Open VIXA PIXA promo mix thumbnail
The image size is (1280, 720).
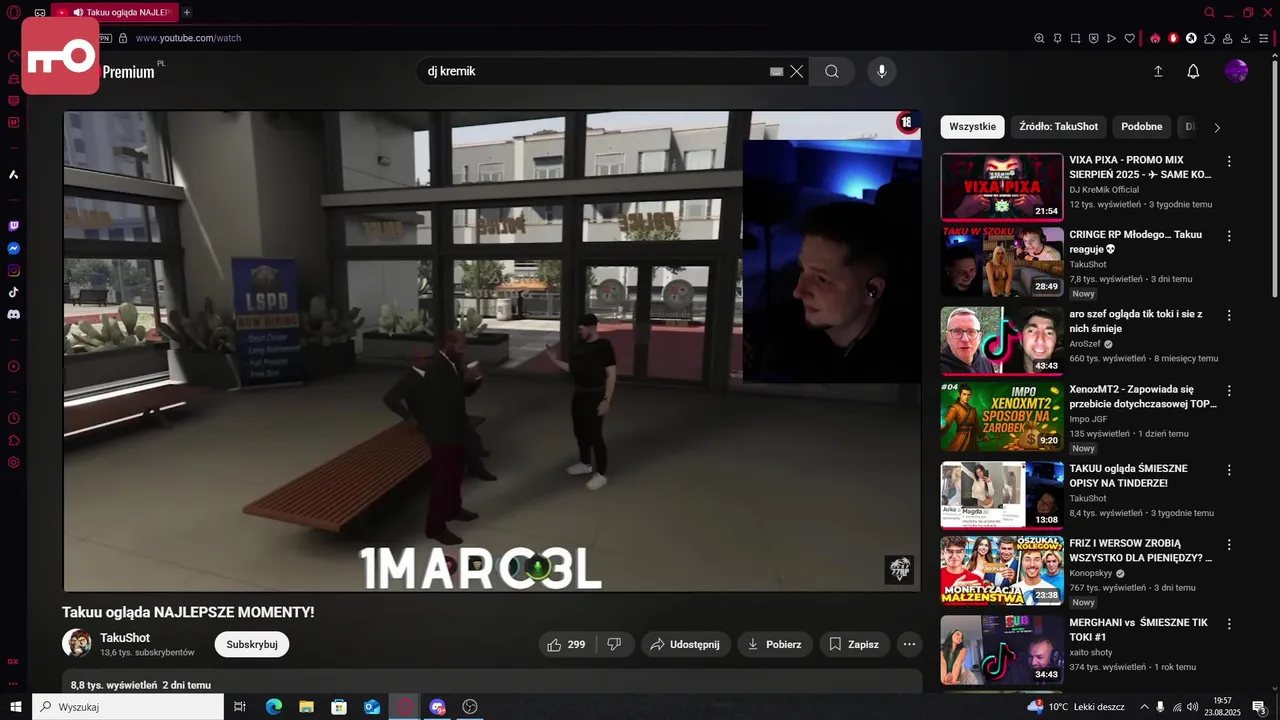pos(1002,186)
